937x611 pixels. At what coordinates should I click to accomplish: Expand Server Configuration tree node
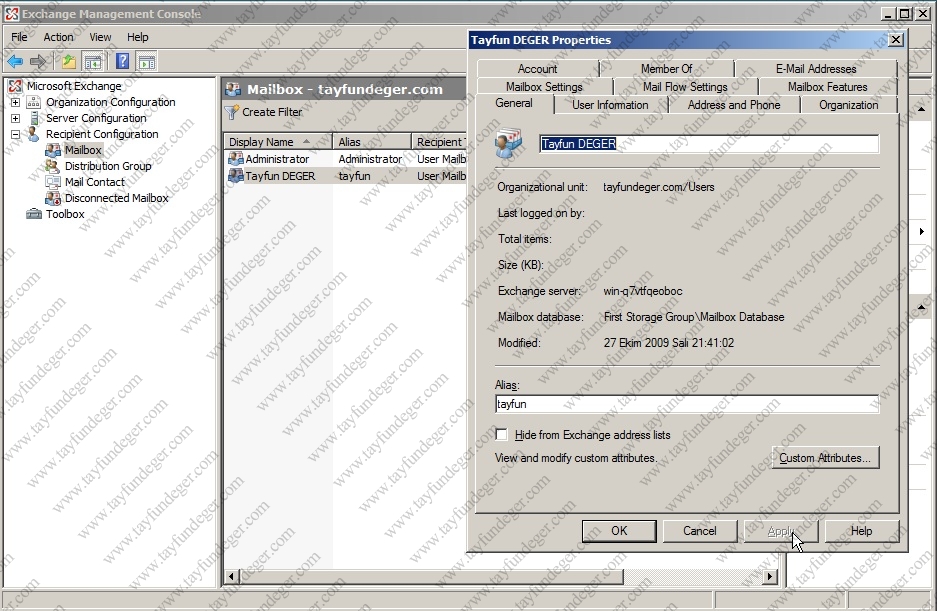point(16,118)
